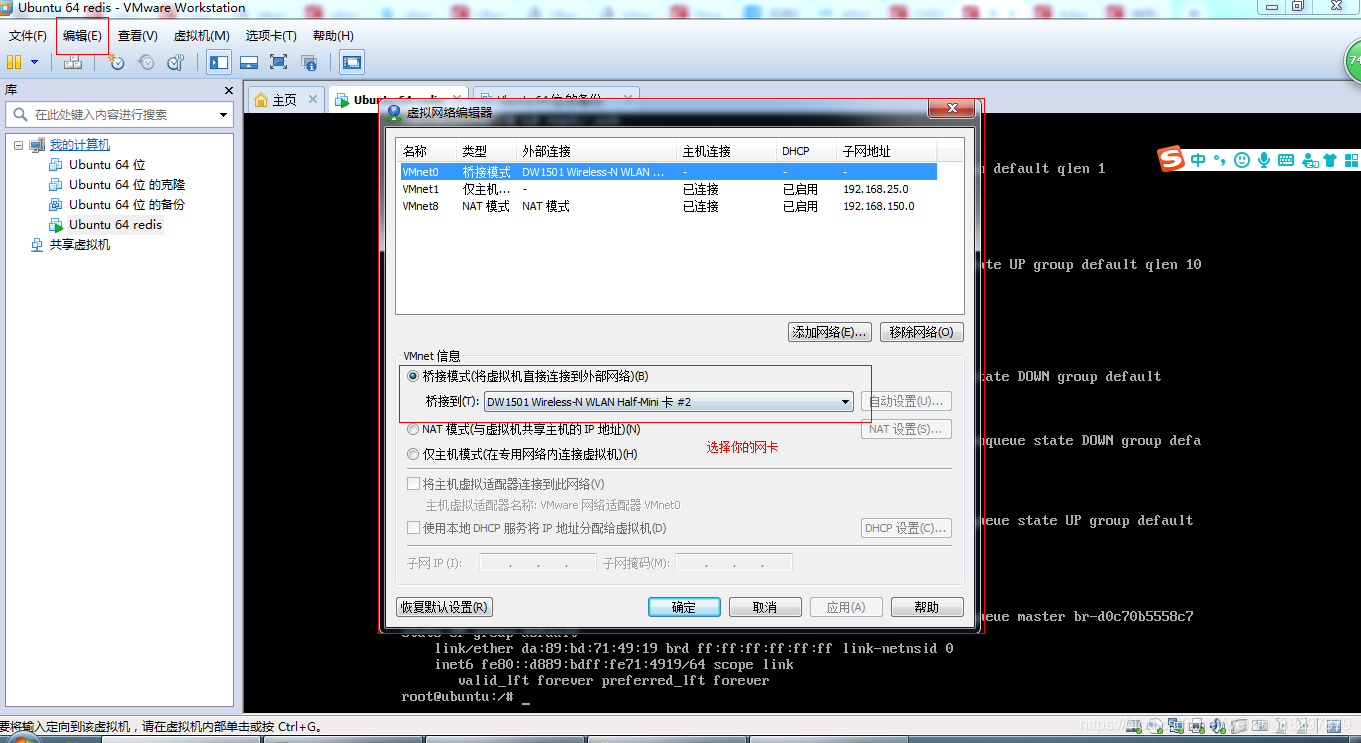
Task: Open the power options arrow beside the pause icon
Action: pos(34,62)
